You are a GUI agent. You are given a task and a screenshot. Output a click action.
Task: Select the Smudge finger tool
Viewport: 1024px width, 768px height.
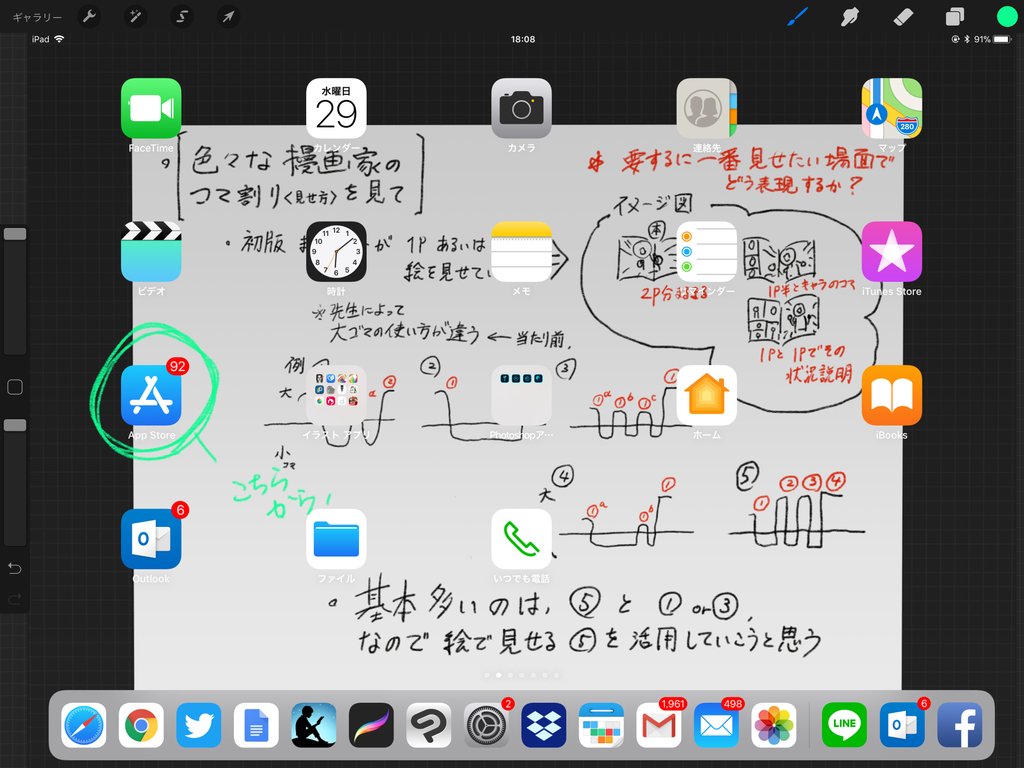pos(850,16)
